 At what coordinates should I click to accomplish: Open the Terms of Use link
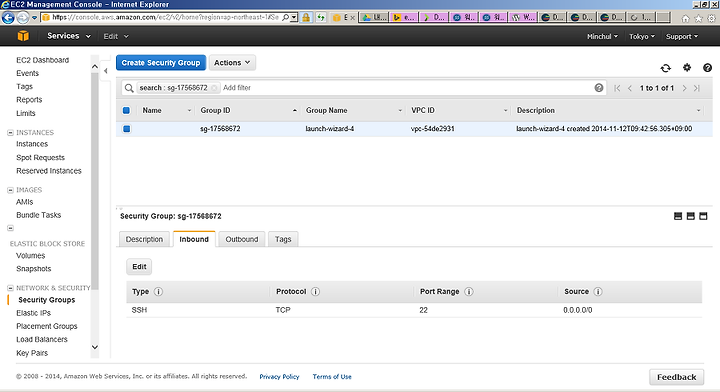[x=332, y=377]
